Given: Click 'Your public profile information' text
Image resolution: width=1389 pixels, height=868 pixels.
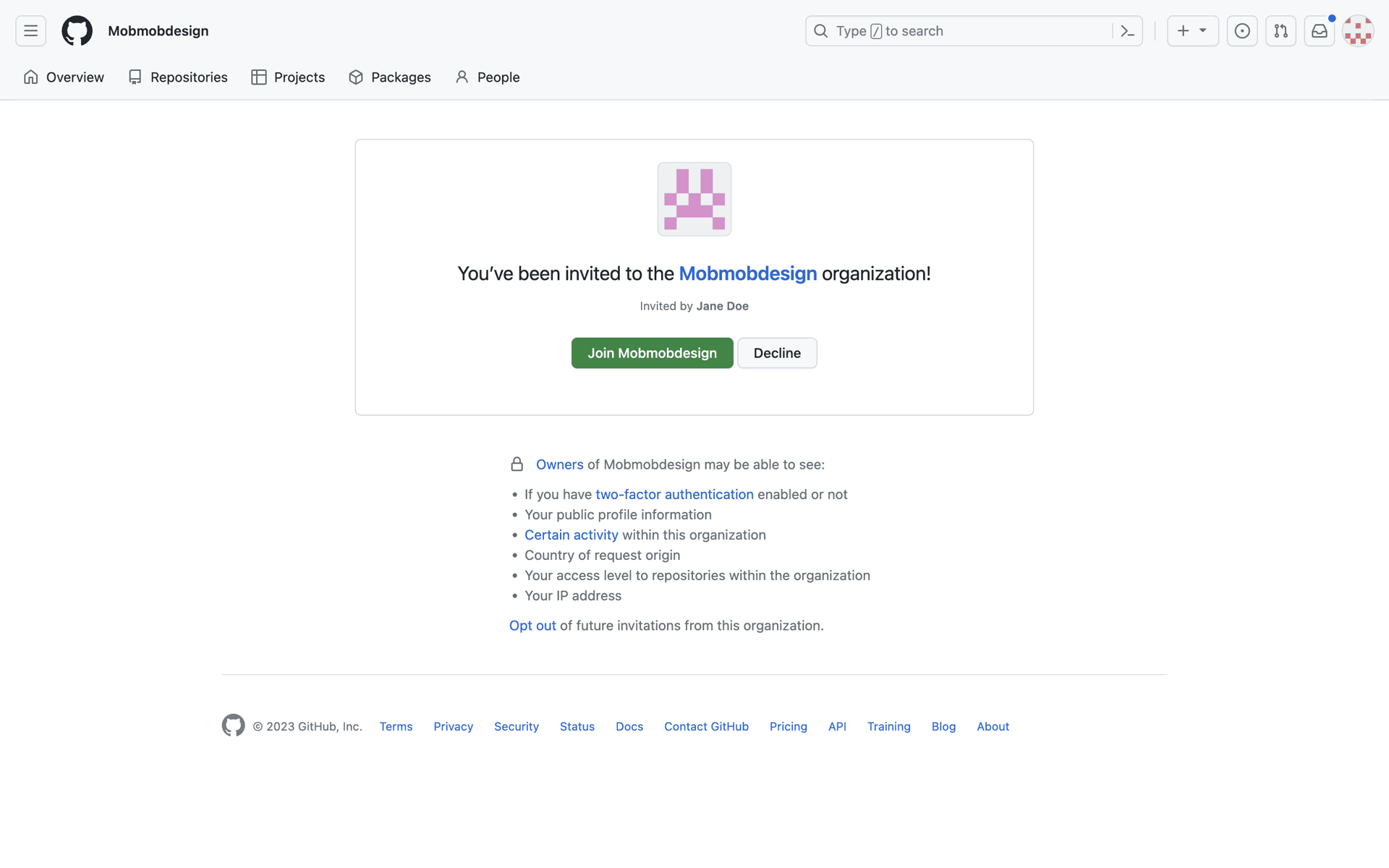Looking at the screenshot, I should (618, 514).
